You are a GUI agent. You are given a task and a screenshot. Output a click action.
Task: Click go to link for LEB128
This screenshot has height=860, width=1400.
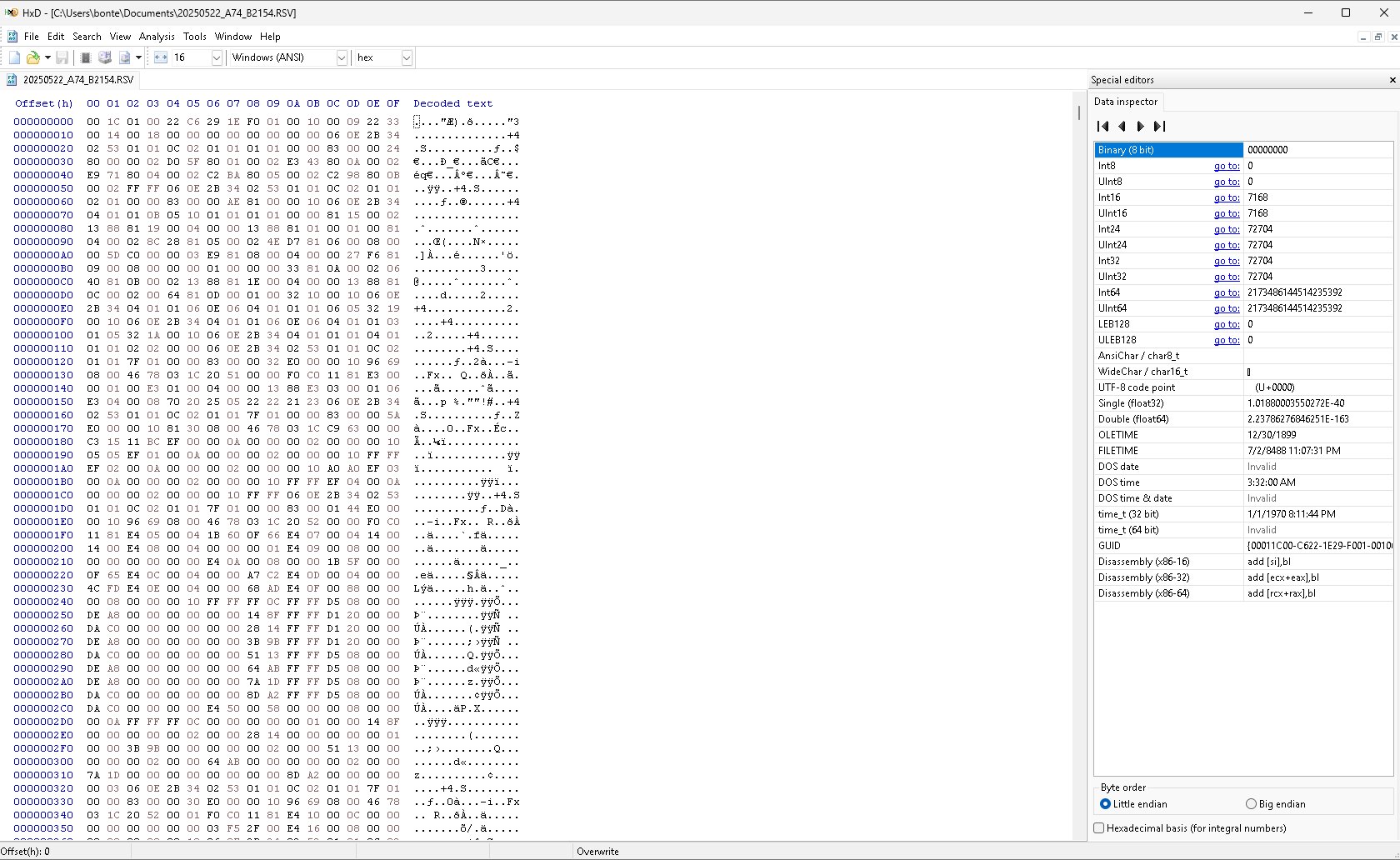(x=1227, y=324)
